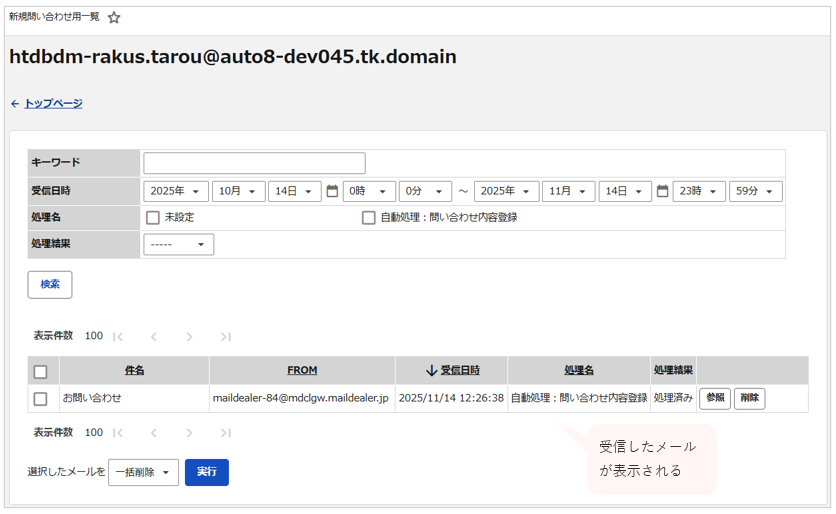The image size is (836, 514).
Task: Star the 新規問い合わせ用一覧 page as favorite
Action: click(114, 18)
